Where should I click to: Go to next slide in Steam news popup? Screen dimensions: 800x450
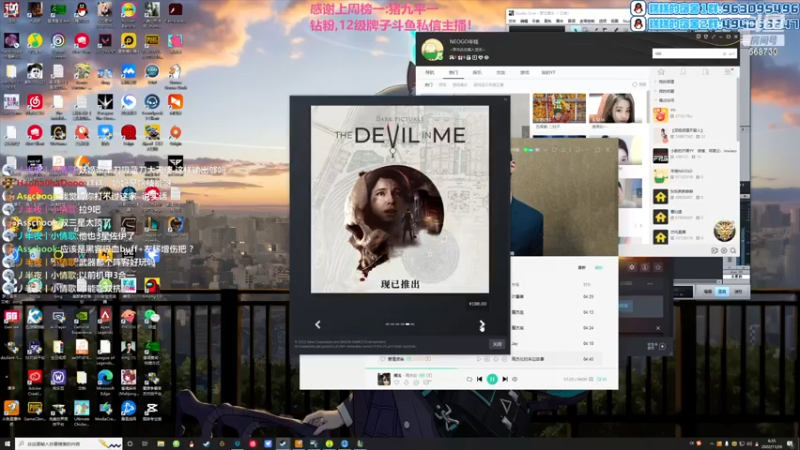pyautogui.click(x=482, y=324)
